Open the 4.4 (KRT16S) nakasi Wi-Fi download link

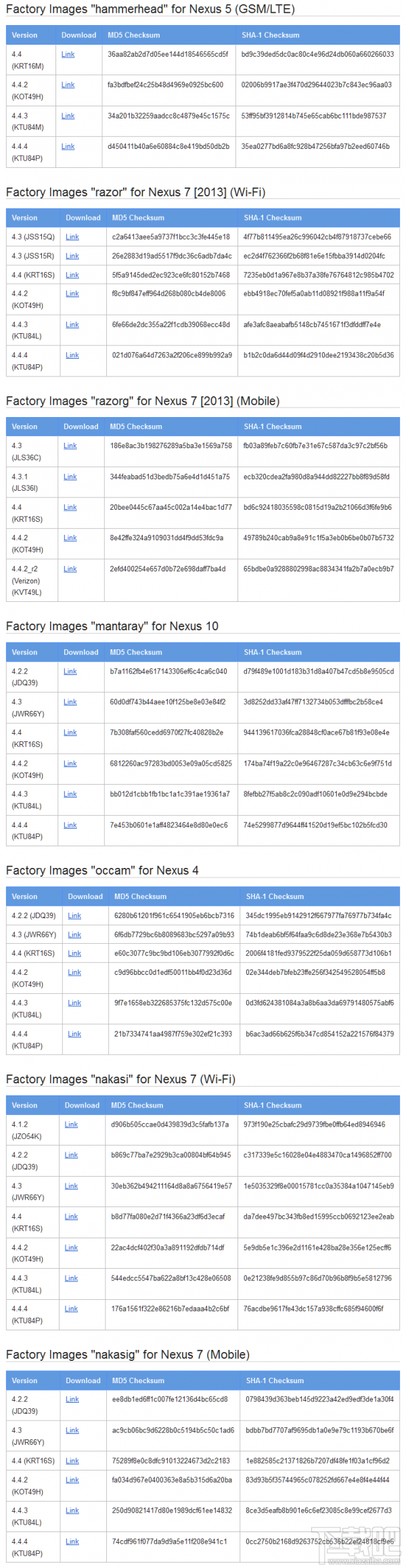[x=71, y=1217]
